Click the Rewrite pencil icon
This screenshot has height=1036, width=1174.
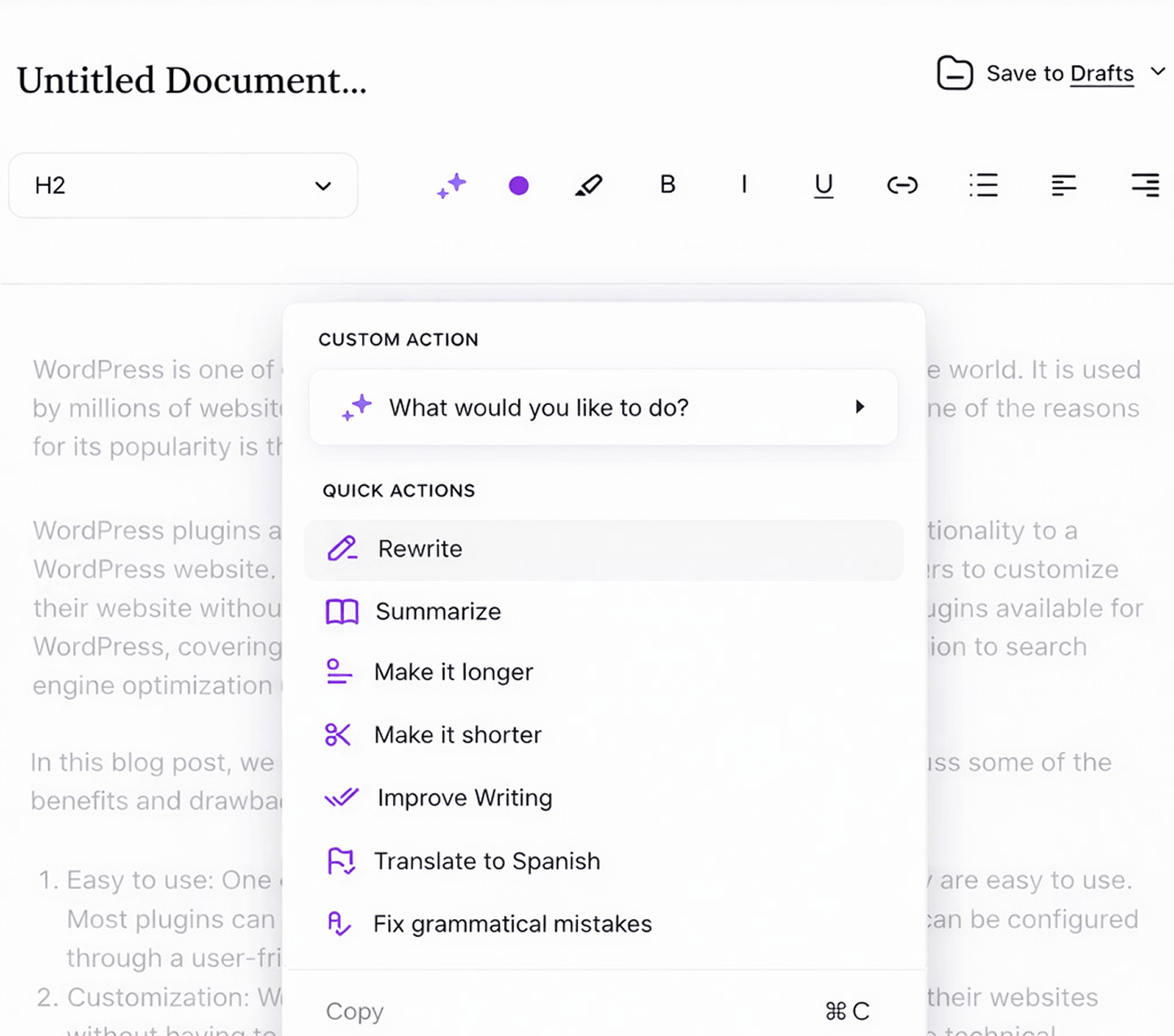[342, 549]
